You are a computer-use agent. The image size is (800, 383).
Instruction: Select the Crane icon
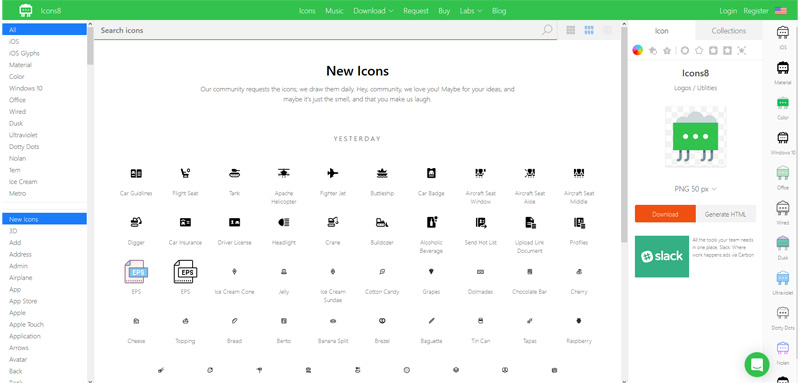[x=333, y=222]
